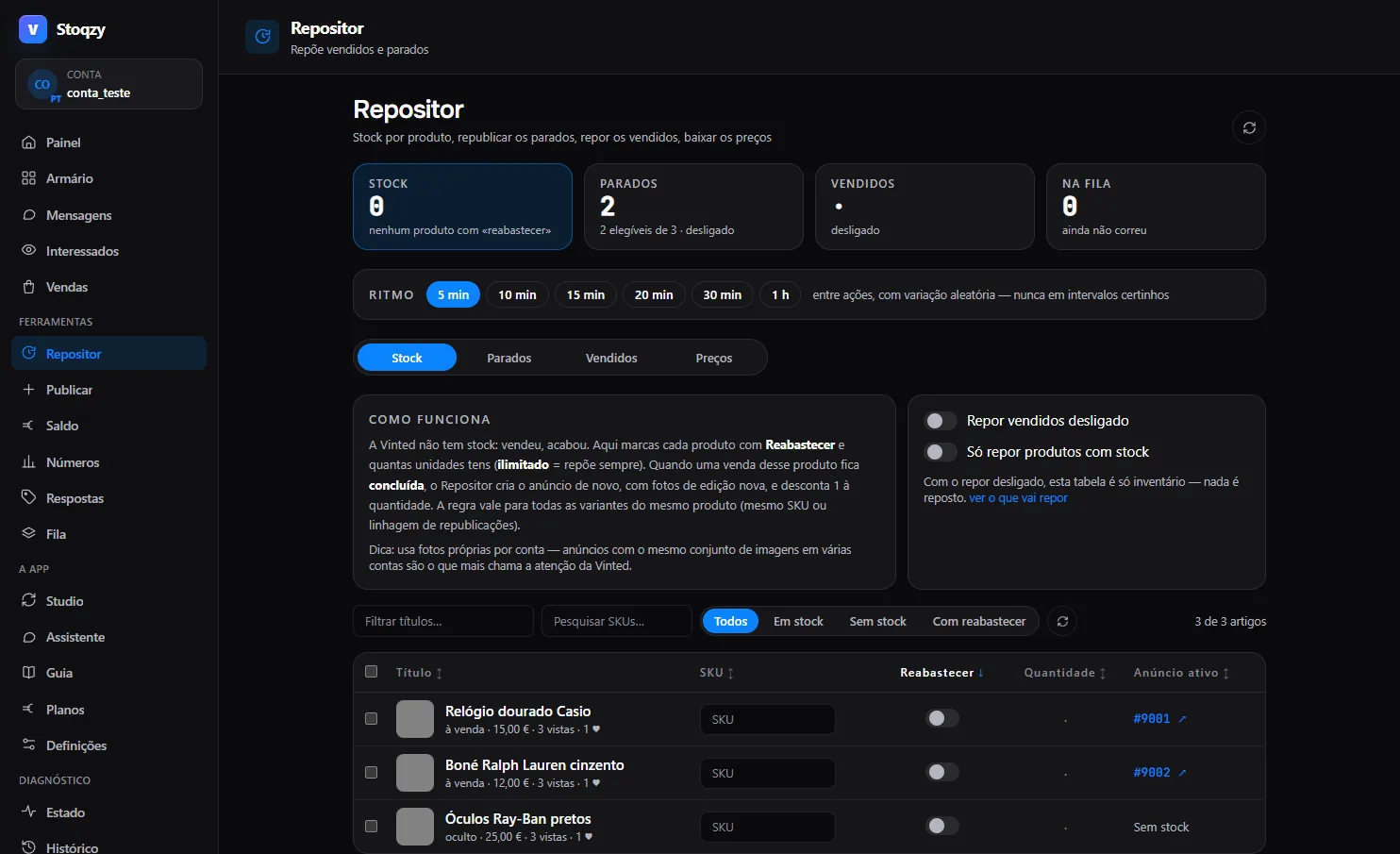Open the external link icon beside #9001
The image size is (1400, 854).
click(x=1182, y=719)
